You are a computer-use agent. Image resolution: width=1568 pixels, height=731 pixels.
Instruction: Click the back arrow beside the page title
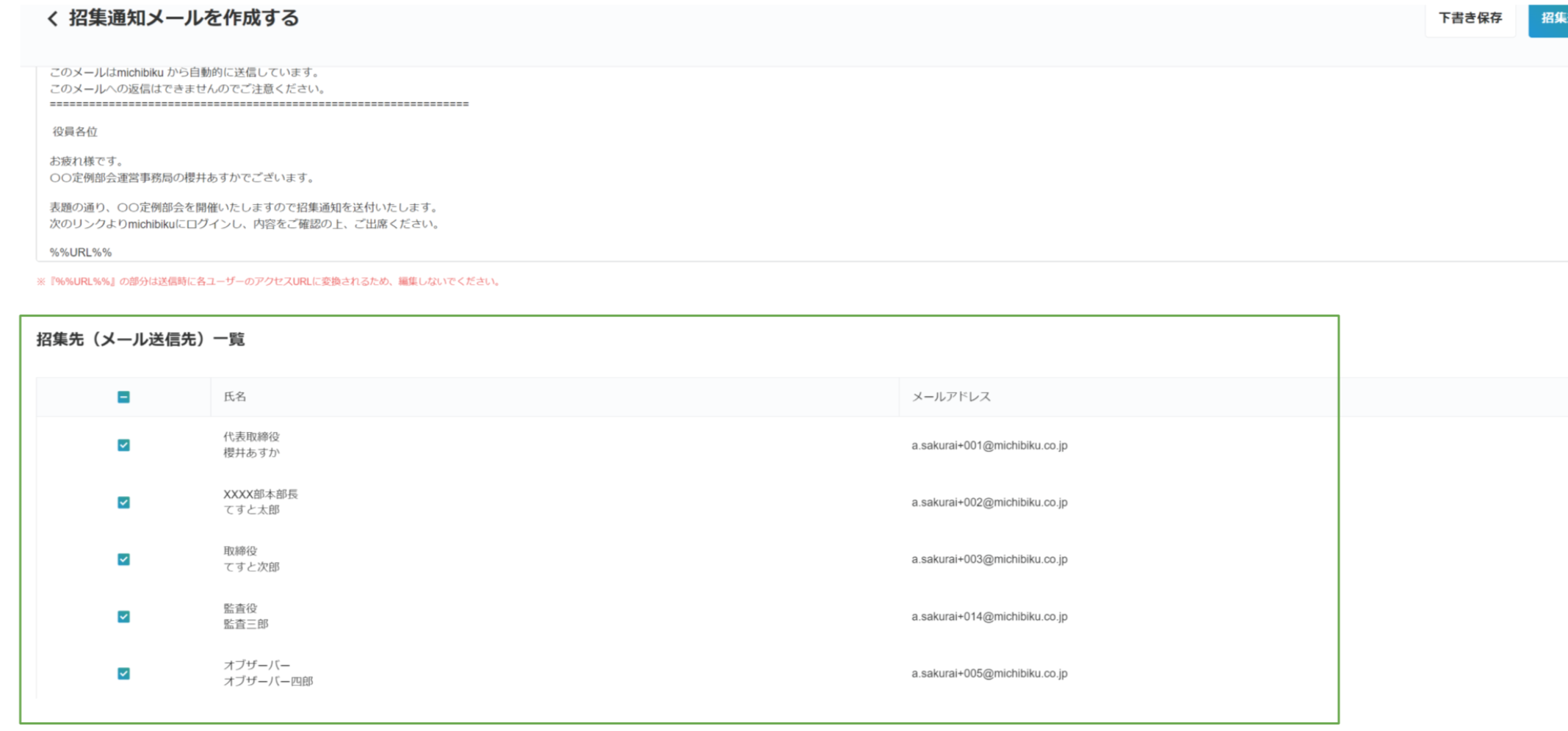(x=52, y=19)
